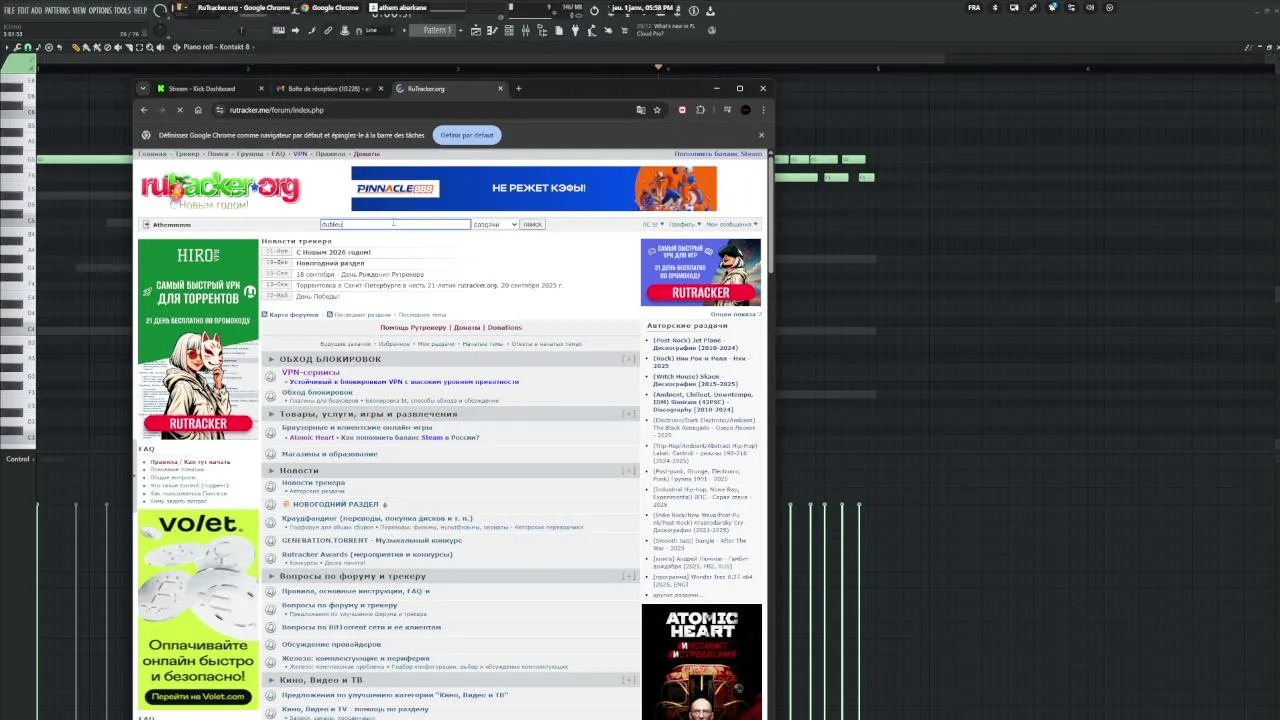Open 'Новости трекера' forum link
The width and height of the screenshot is (1280, 720).
point(313,483)
